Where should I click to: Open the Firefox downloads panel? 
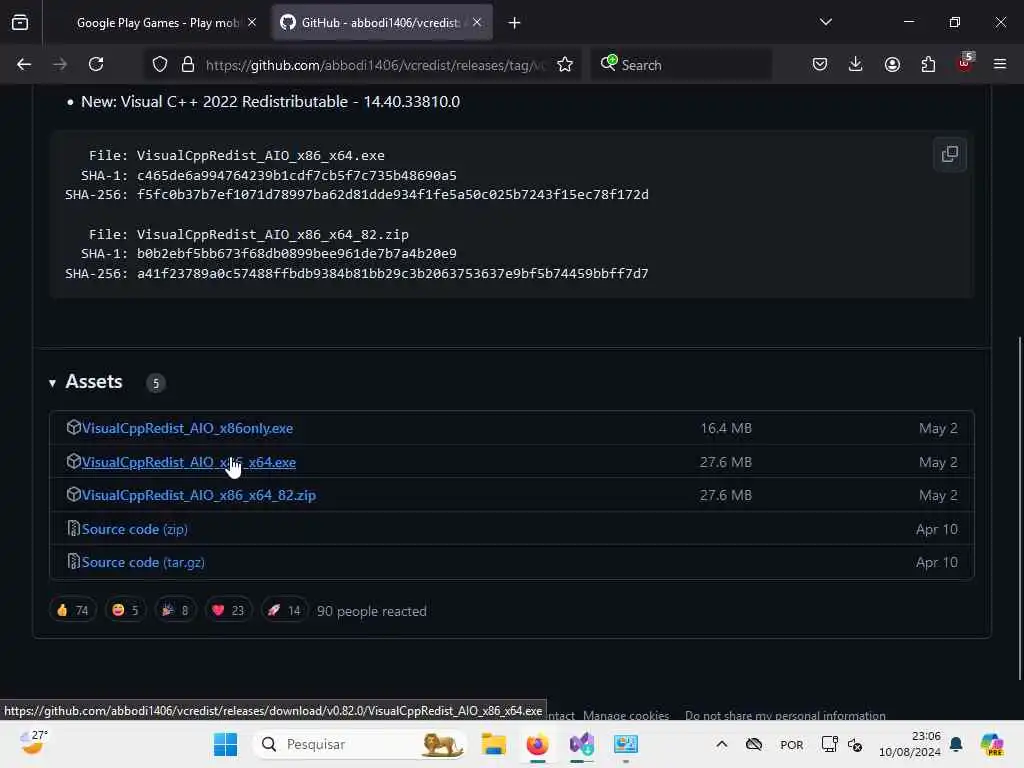click(856, 65)
